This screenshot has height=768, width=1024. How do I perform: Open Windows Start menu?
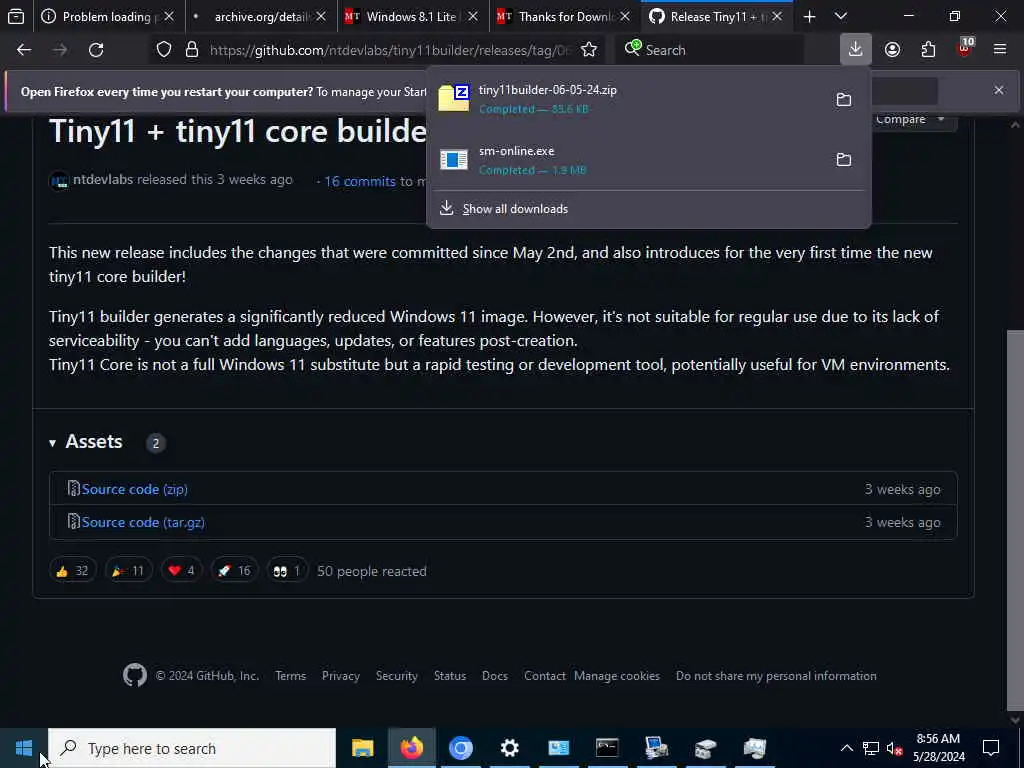click(24, 748)
